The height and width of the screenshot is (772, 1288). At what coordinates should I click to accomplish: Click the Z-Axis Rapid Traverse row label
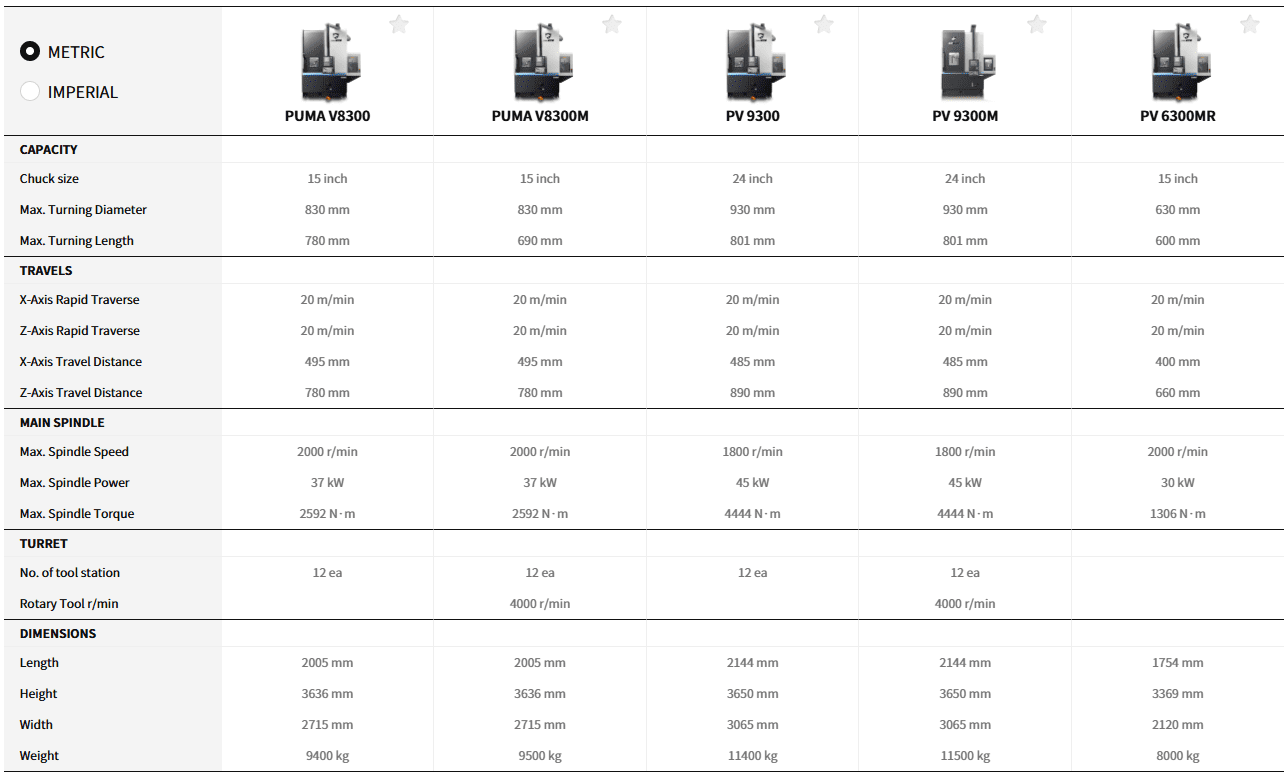pyautogui.click(x=80, y=331)
